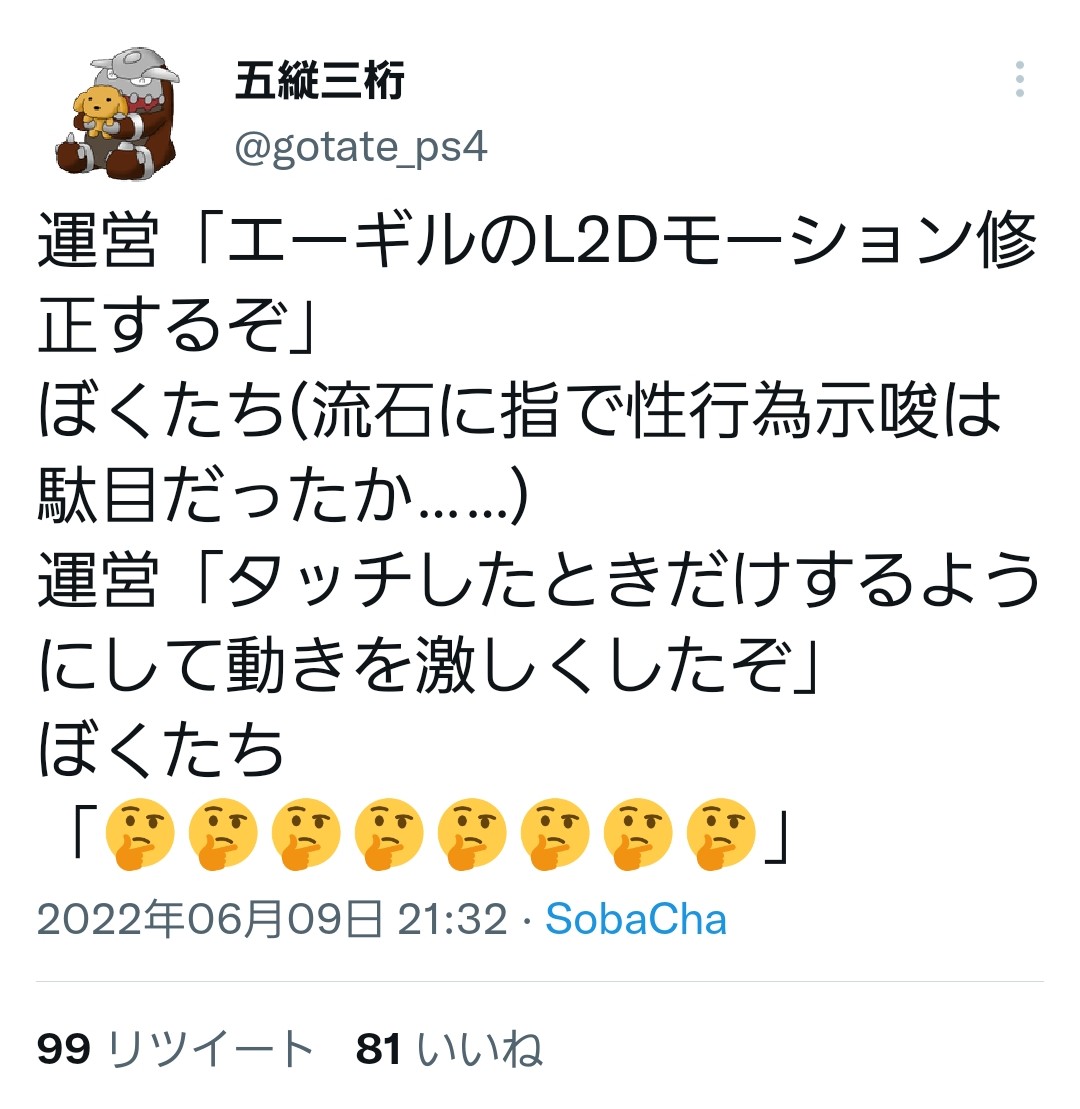Click the @gotate_ps4 handle

tap(361, 147)
